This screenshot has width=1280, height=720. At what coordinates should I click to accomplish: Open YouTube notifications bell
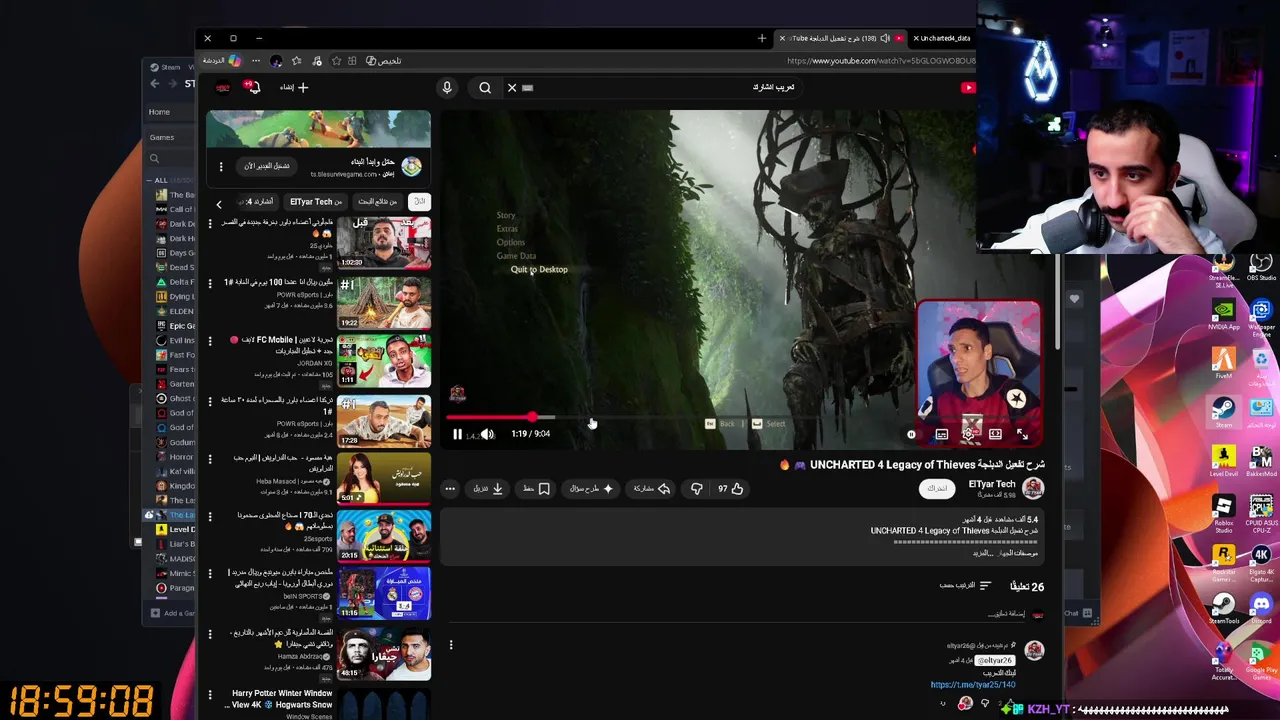tap(253, 87)
